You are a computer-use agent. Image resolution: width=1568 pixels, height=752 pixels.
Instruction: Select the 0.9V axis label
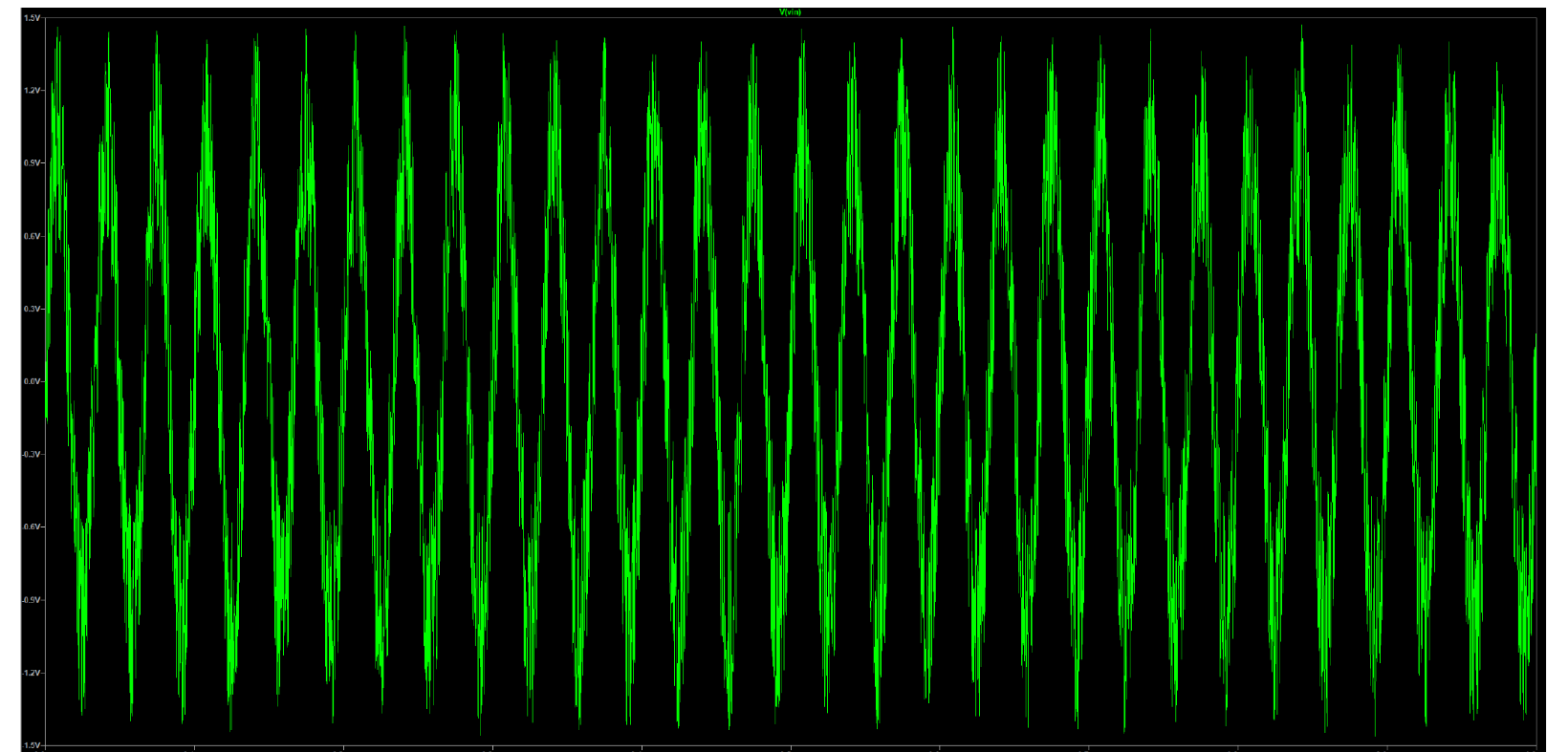pyautogui.click(x=32, y=163)
